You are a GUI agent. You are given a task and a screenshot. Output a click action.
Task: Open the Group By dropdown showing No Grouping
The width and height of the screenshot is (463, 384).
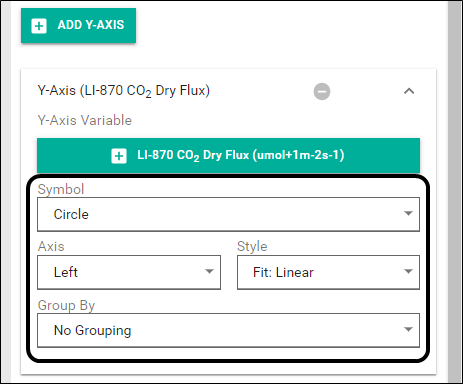click(228, 330)
